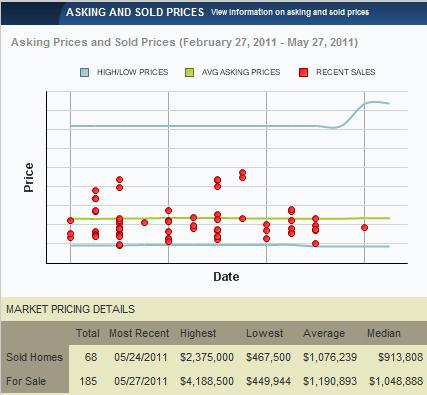Viewport: 427px width, 395px height.
Task: Click median asking price $1,048,888
Action: tap(396, 381)
